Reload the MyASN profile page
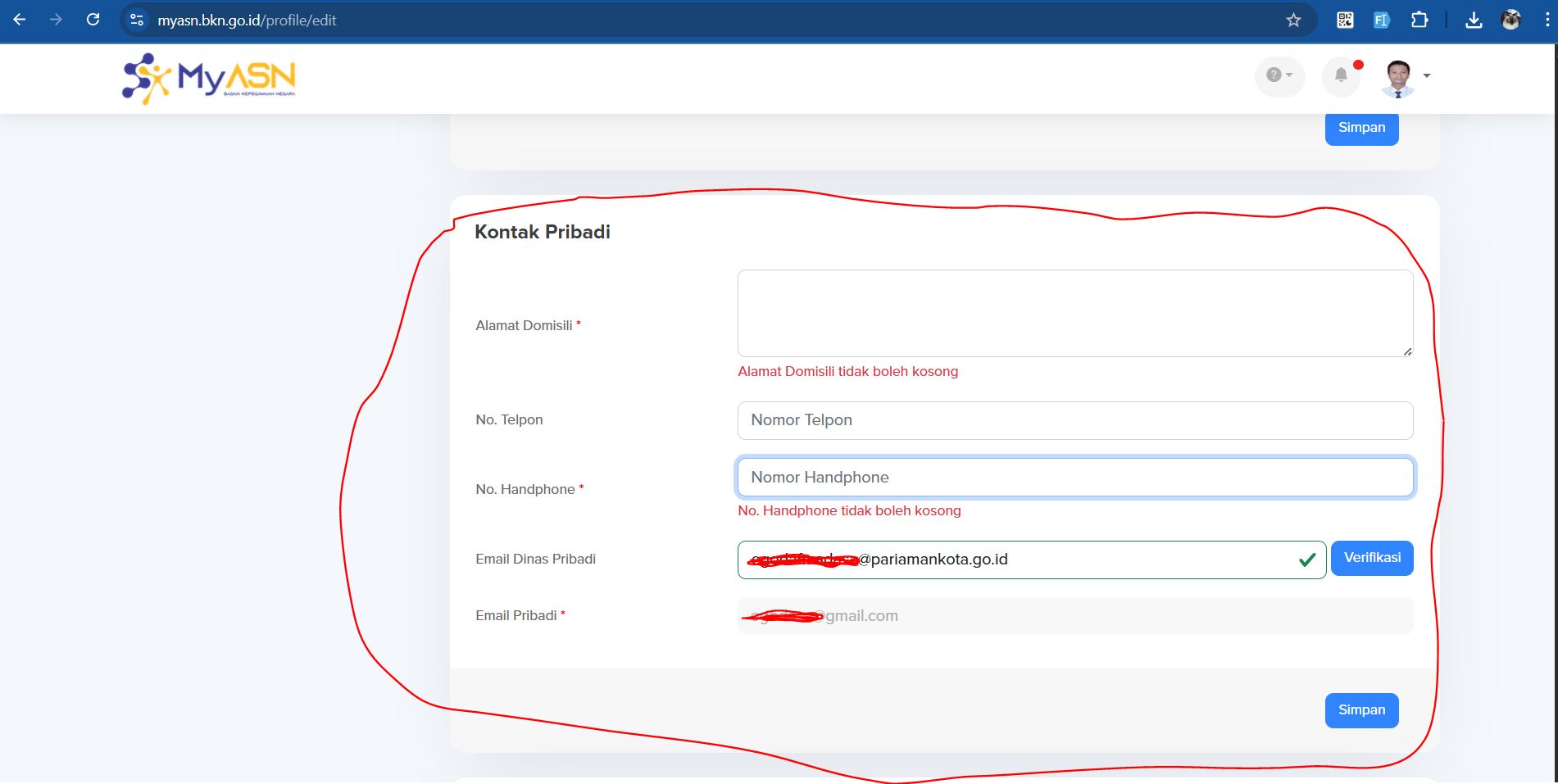The height and width of the screenshot is (784, 1558). coord(93,20)
